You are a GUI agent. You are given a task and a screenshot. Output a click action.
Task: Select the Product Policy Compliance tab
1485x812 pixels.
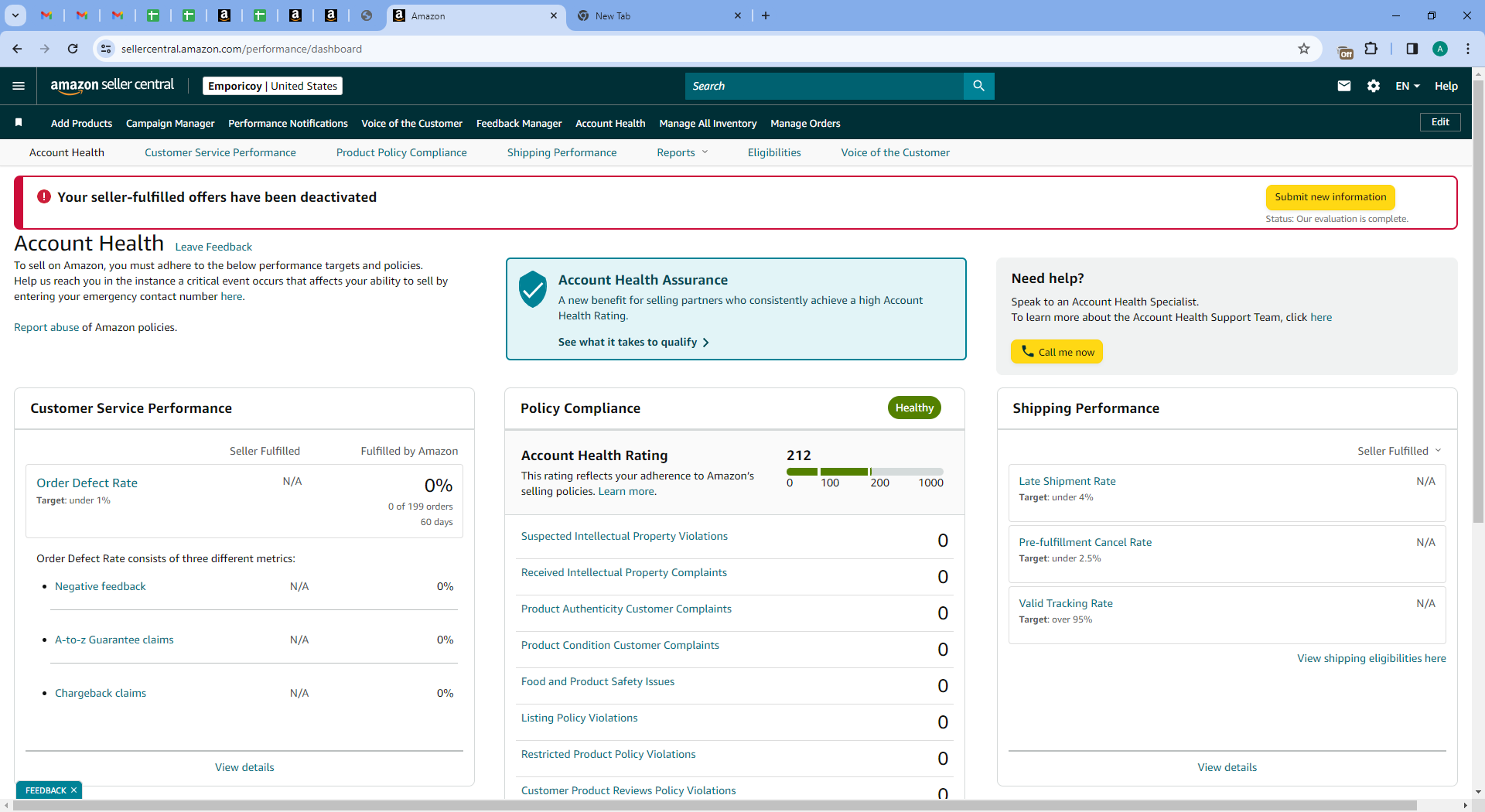tap(401, 152)
